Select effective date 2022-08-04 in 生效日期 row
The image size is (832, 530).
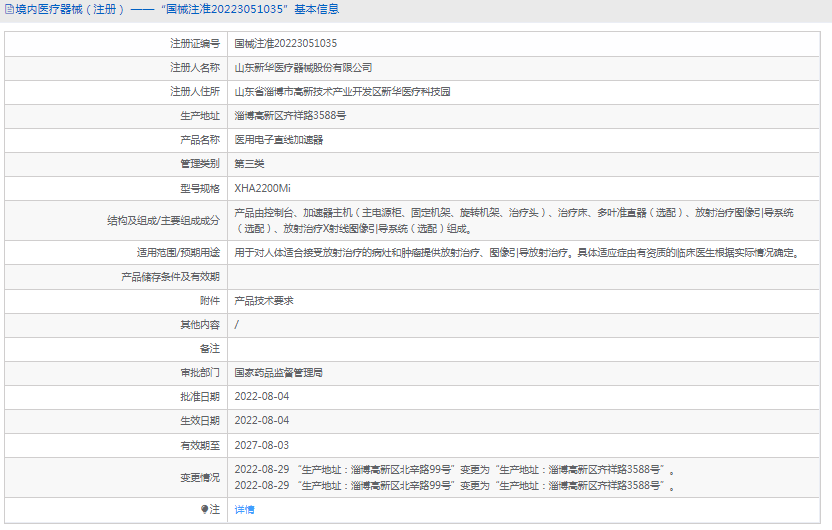pyautogui.click(x=262, y=421)
